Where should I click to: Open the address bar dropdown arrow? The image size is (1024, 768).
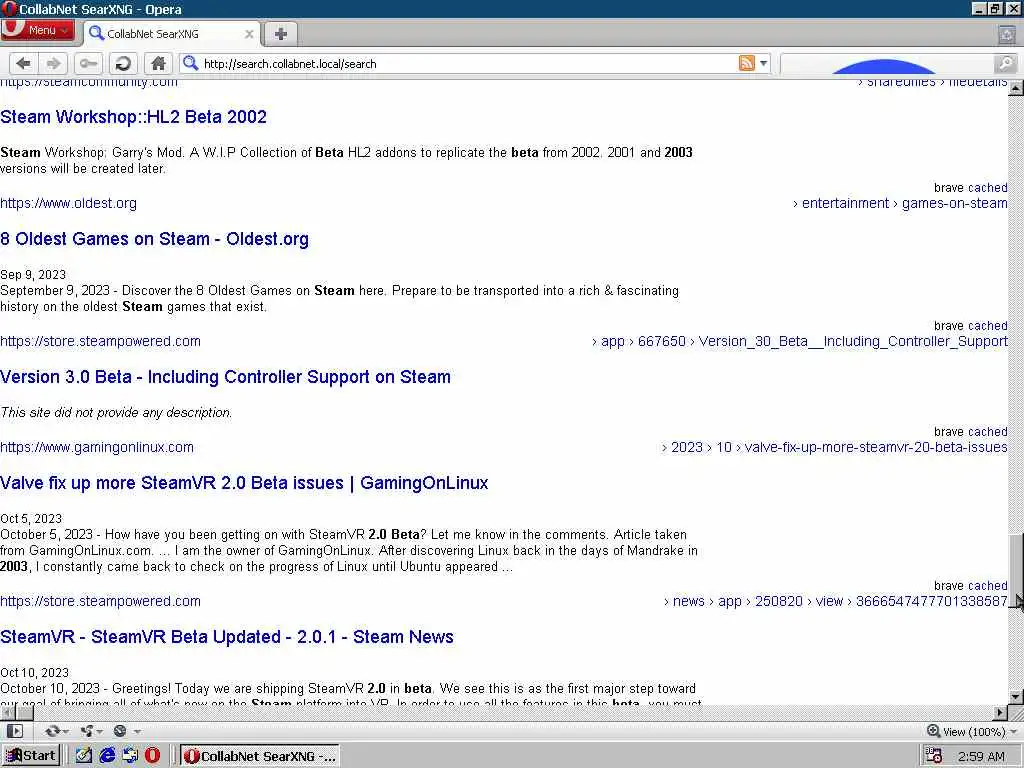763,63
